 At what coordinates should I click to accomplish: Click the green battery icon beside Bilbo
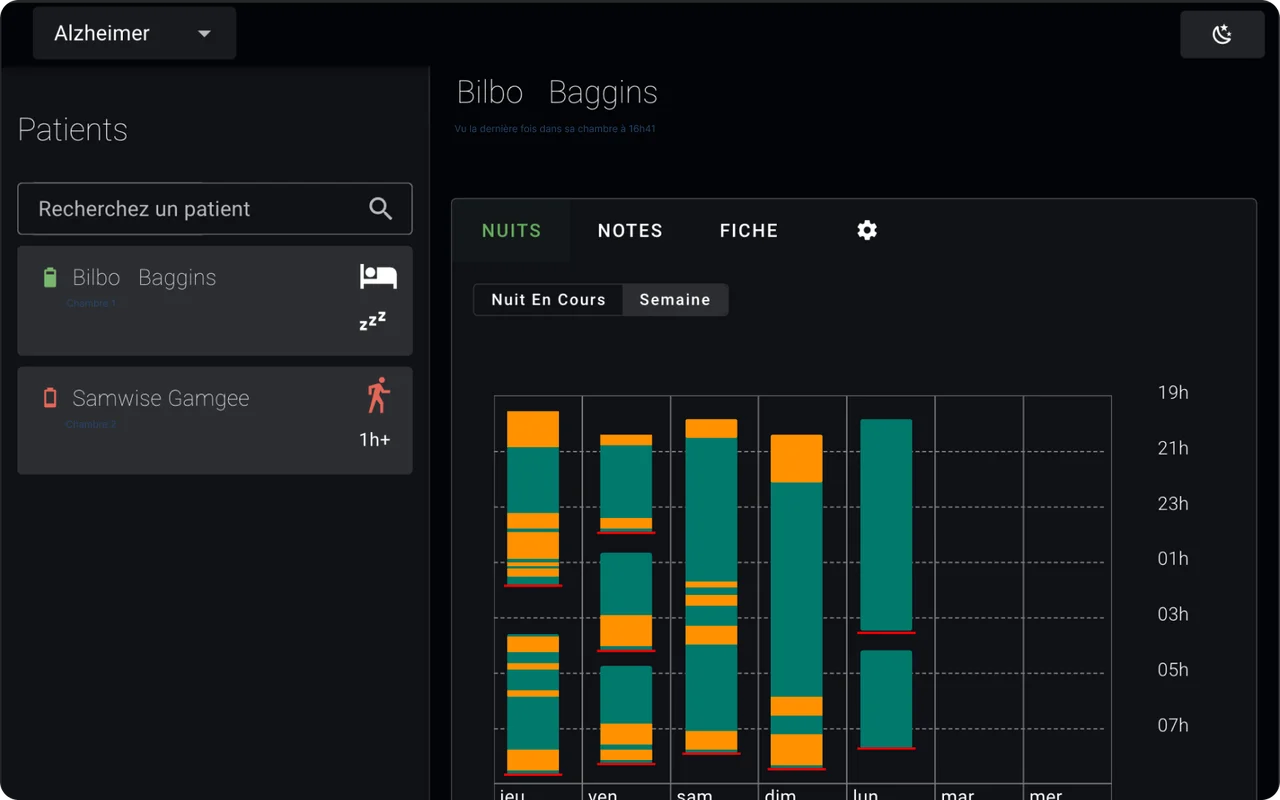(x=50, y=278)
